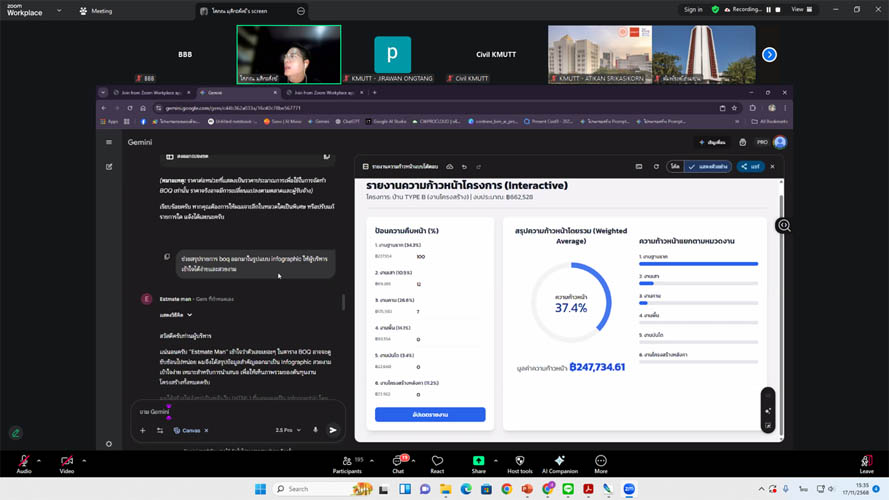889x500 pixels.
Task: Open the Participants panel
Action: (x=347, y=462)
